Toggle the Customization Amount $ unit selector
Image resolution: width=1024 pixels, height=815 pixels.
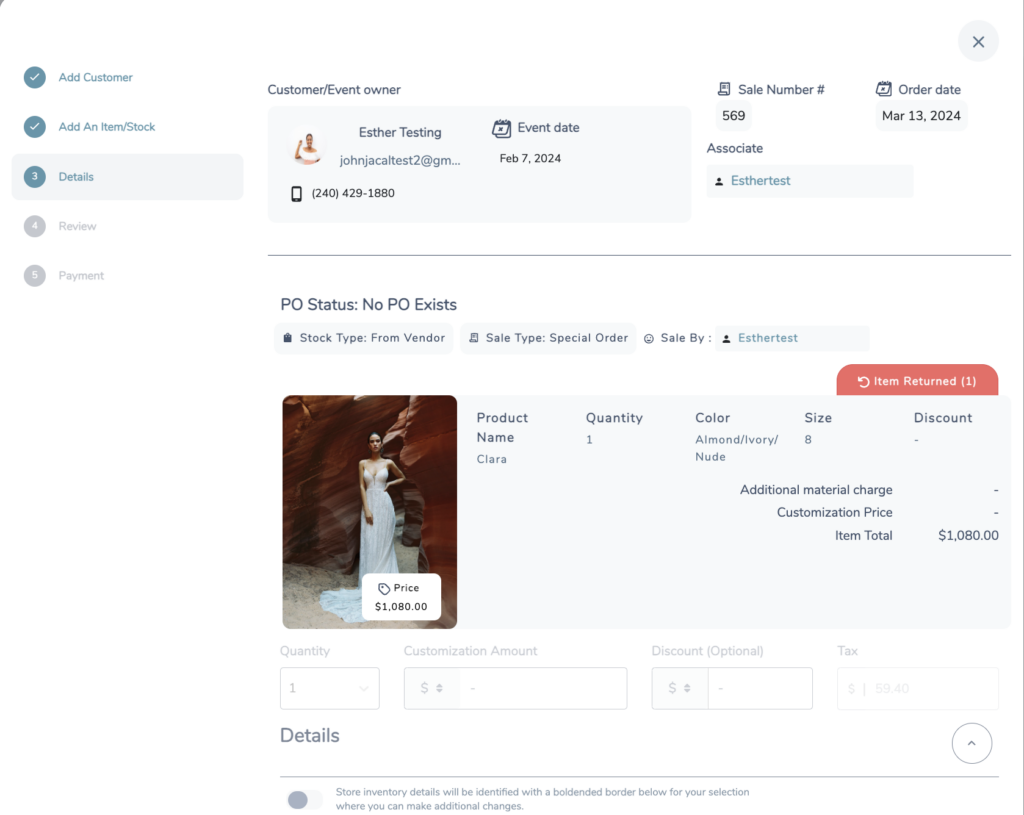432,688
